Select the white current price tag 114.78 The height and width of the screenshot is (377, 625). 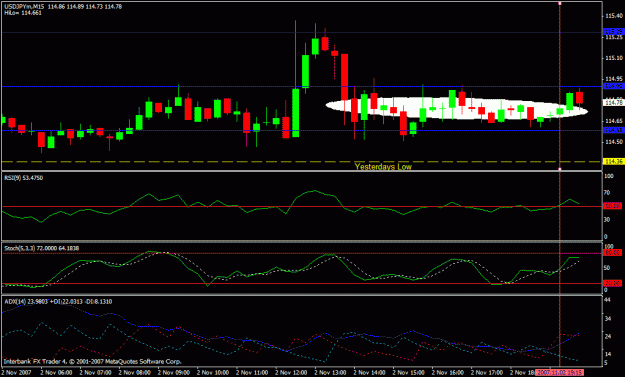pyautogui.click(x=613, y=103)
